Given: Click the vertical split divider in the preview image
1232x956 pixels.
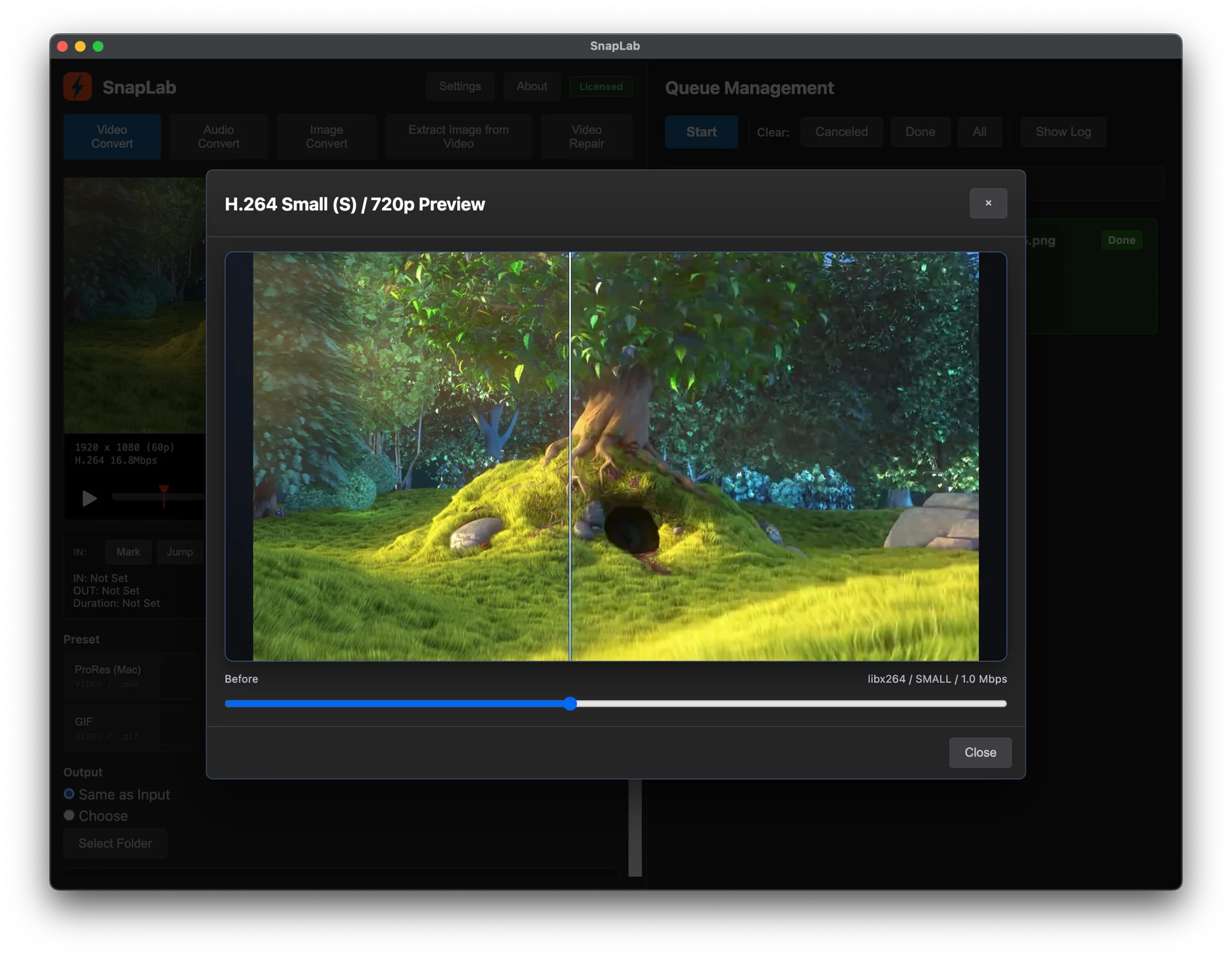Looking at the screenshot, I should pyautogui.click(x=570, y=456).
